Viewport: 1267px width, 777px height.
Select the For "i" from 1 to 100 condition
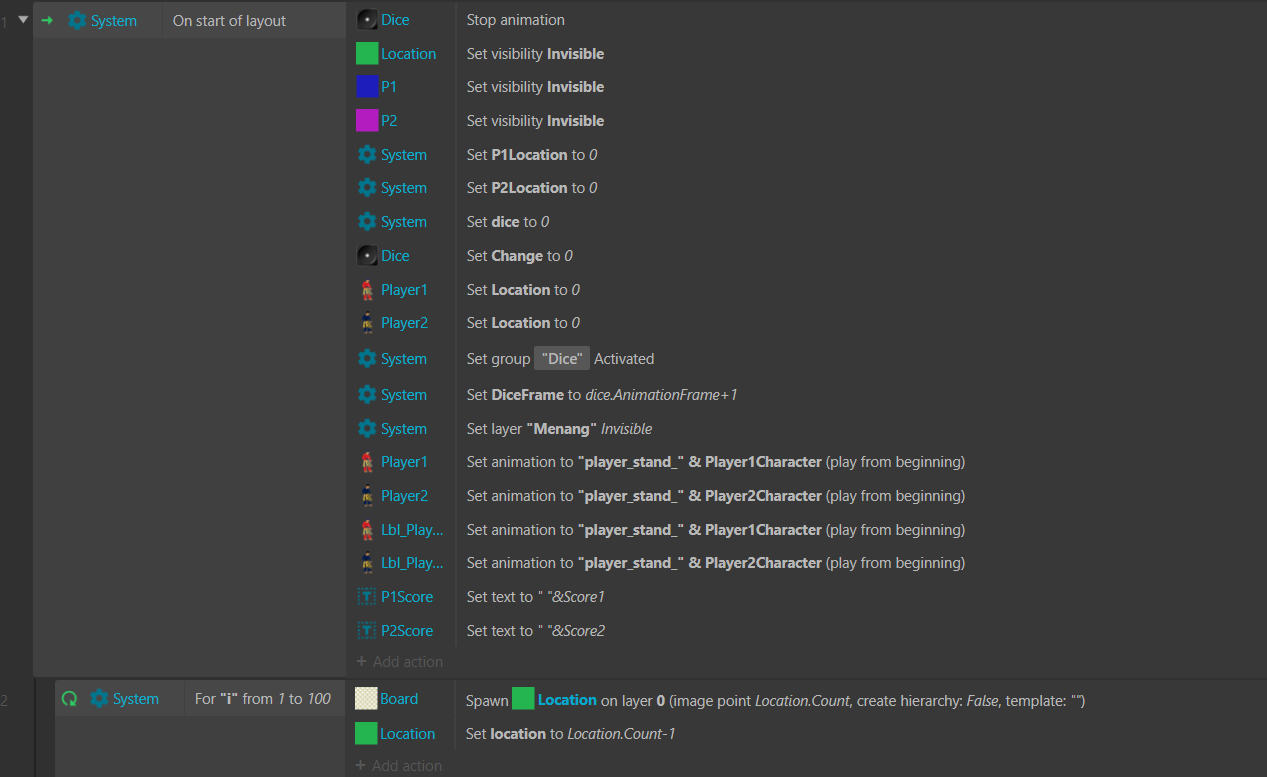(262, 699)
